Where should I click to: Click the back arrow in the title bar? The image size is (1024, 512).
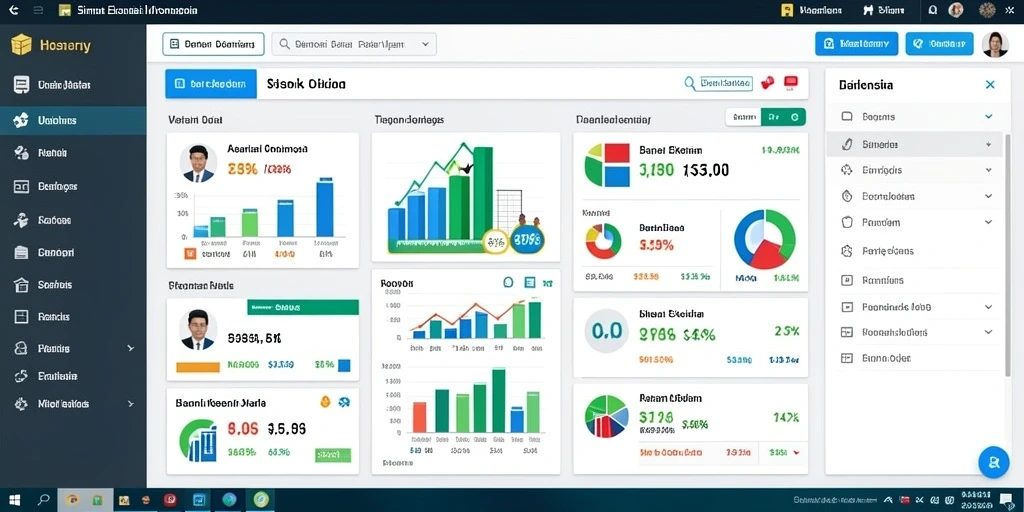[14, 10]
